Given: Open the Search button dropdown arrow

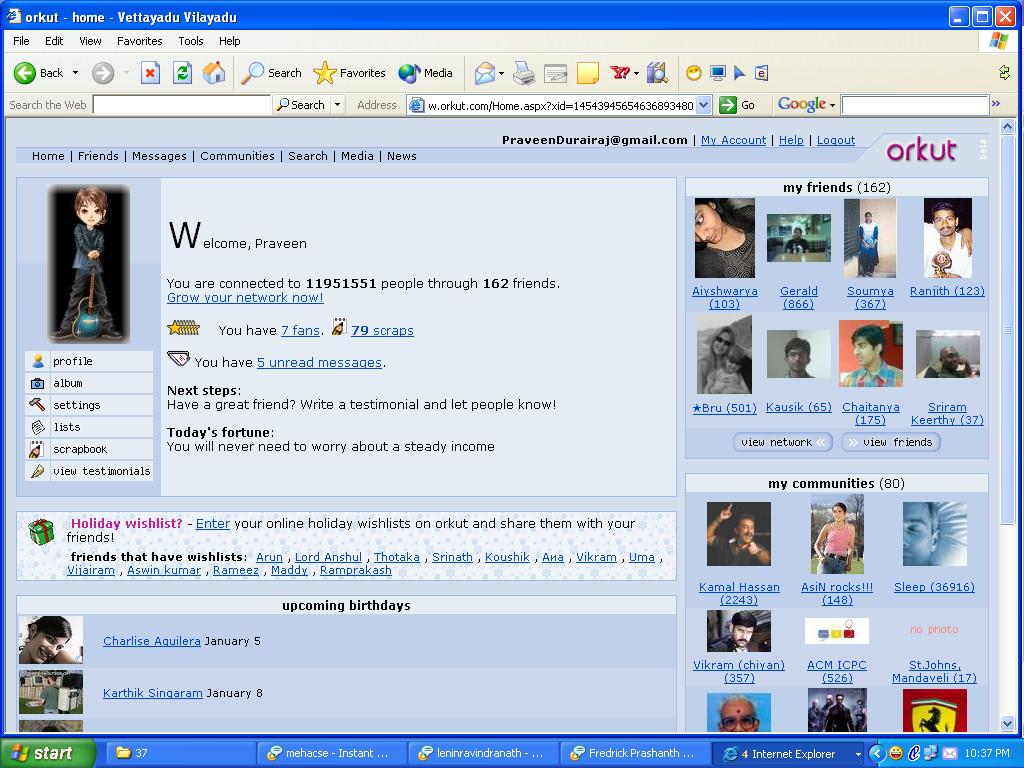Looking at the screenshot, I should (x=338, y=104).
